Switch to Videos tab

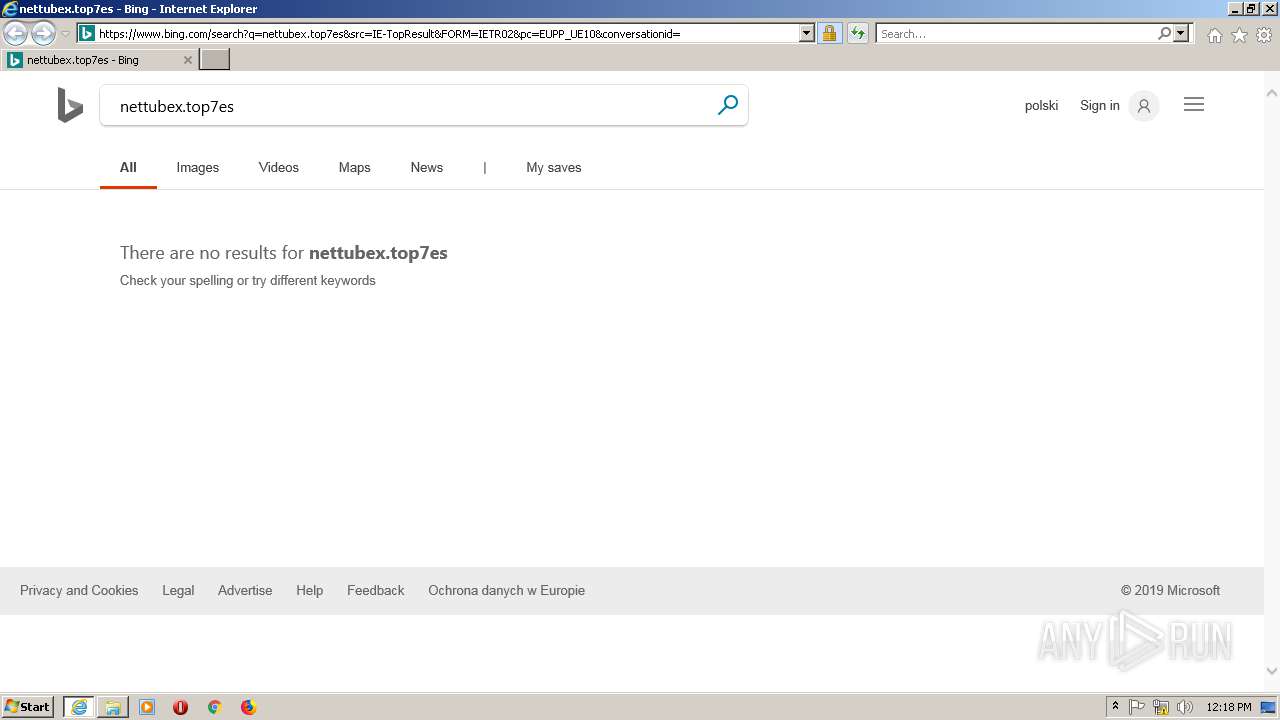[279, 167]
